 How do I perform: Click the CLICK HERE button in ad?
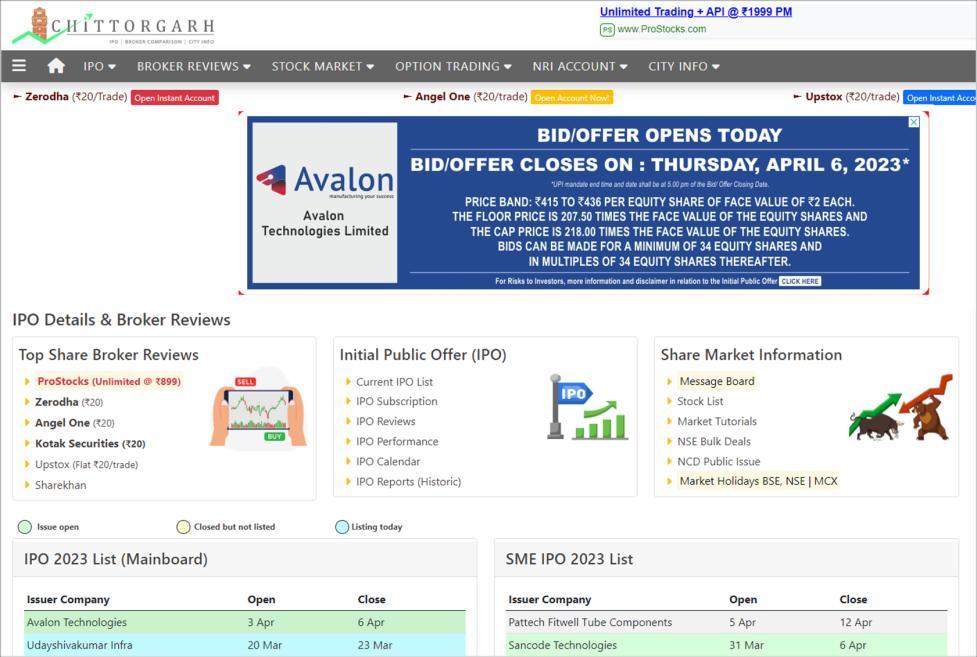coord(800,281)
